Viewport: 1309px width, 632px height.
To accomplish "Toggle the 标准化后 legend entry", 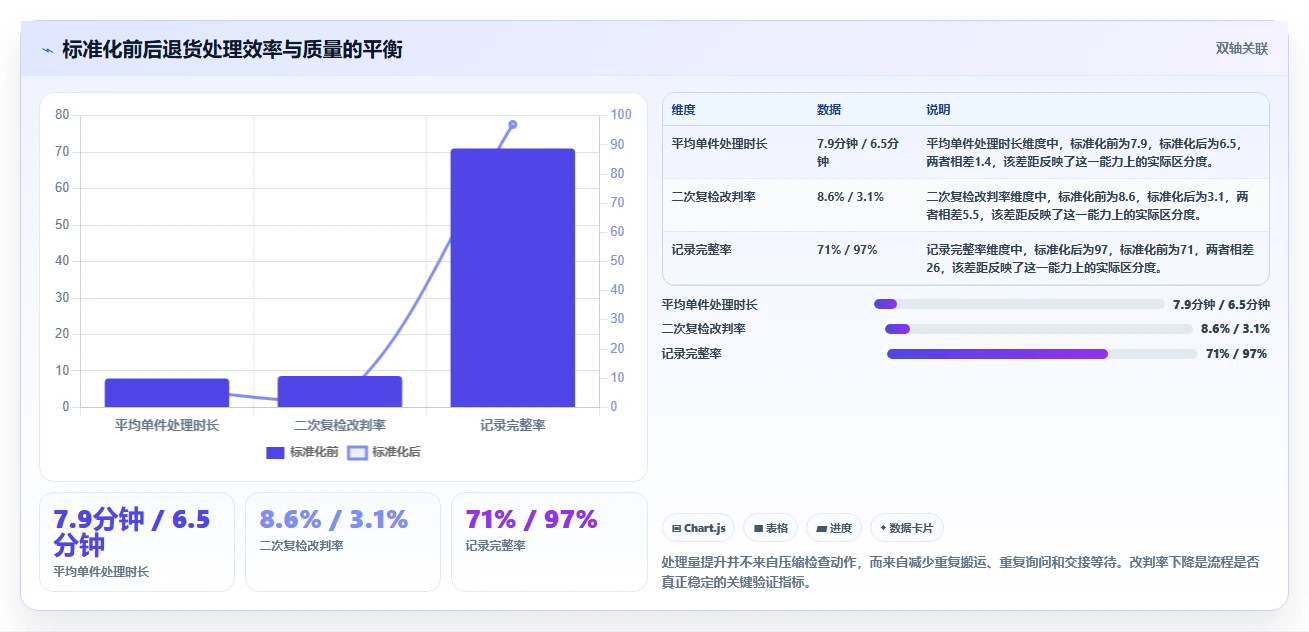I will pyautogui.click(x=384, y=452).
